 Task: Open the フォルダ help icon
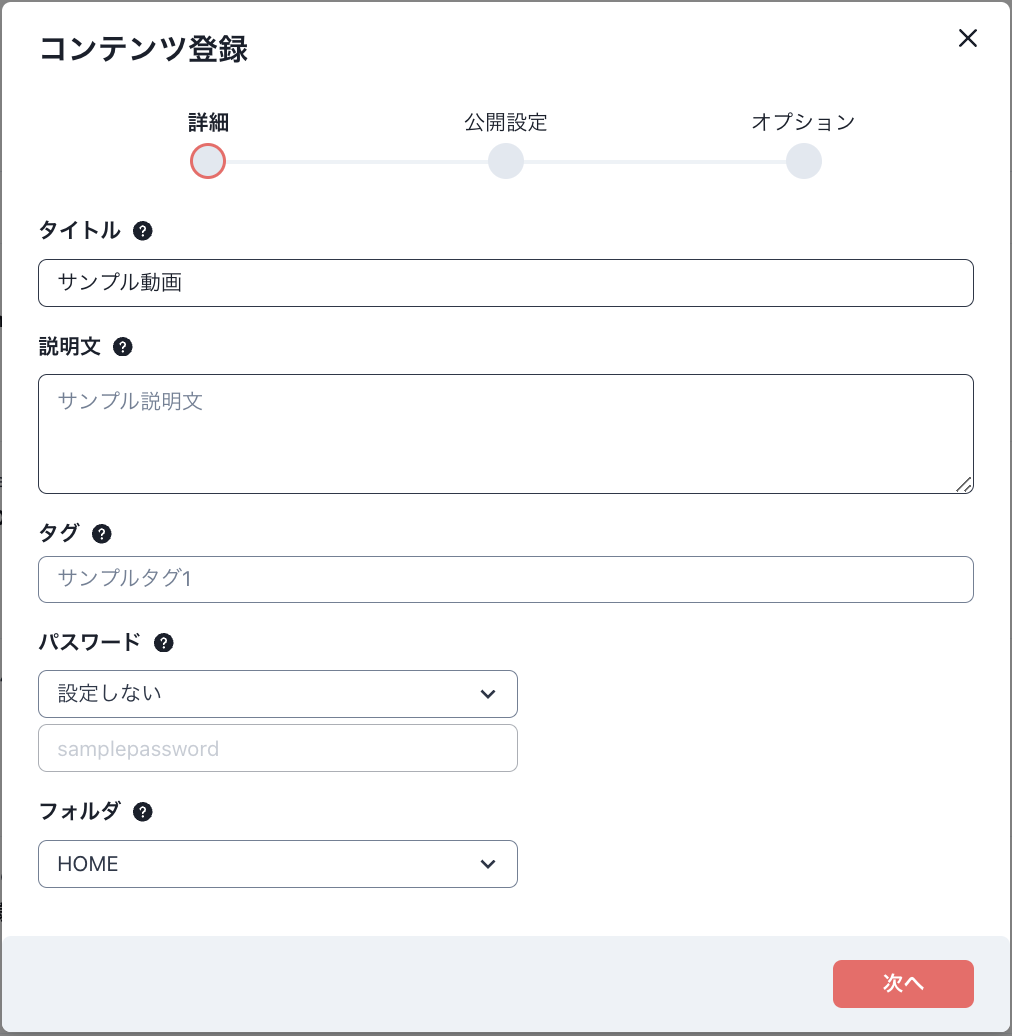(143, 812)
